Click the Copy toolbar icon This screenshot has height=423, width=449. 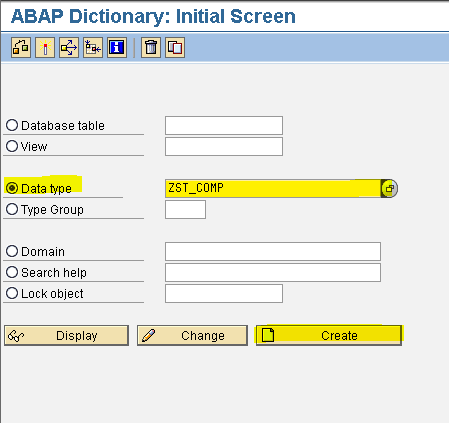(175, 48)
